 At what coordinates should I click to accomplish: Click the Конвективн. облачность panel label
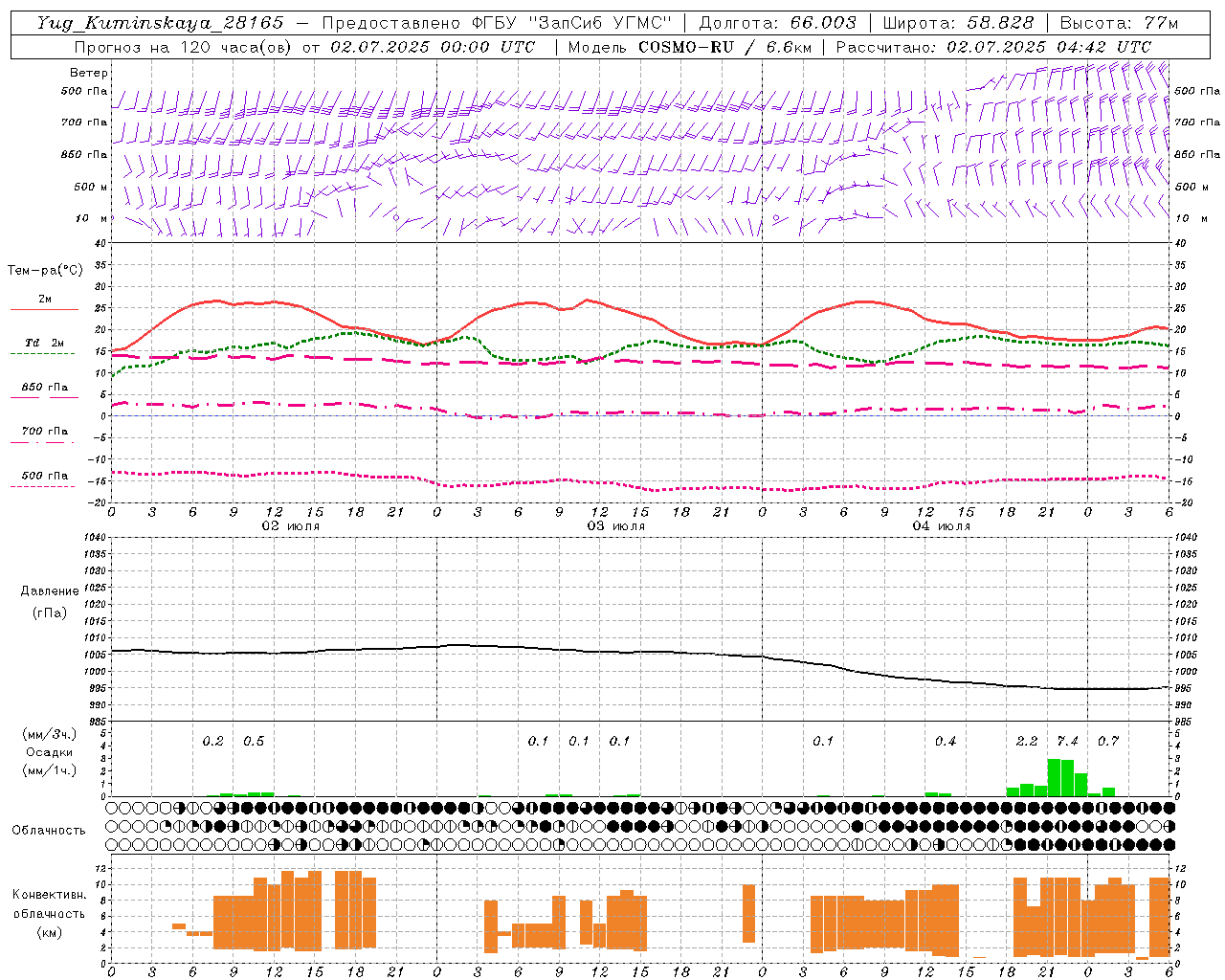50,904
